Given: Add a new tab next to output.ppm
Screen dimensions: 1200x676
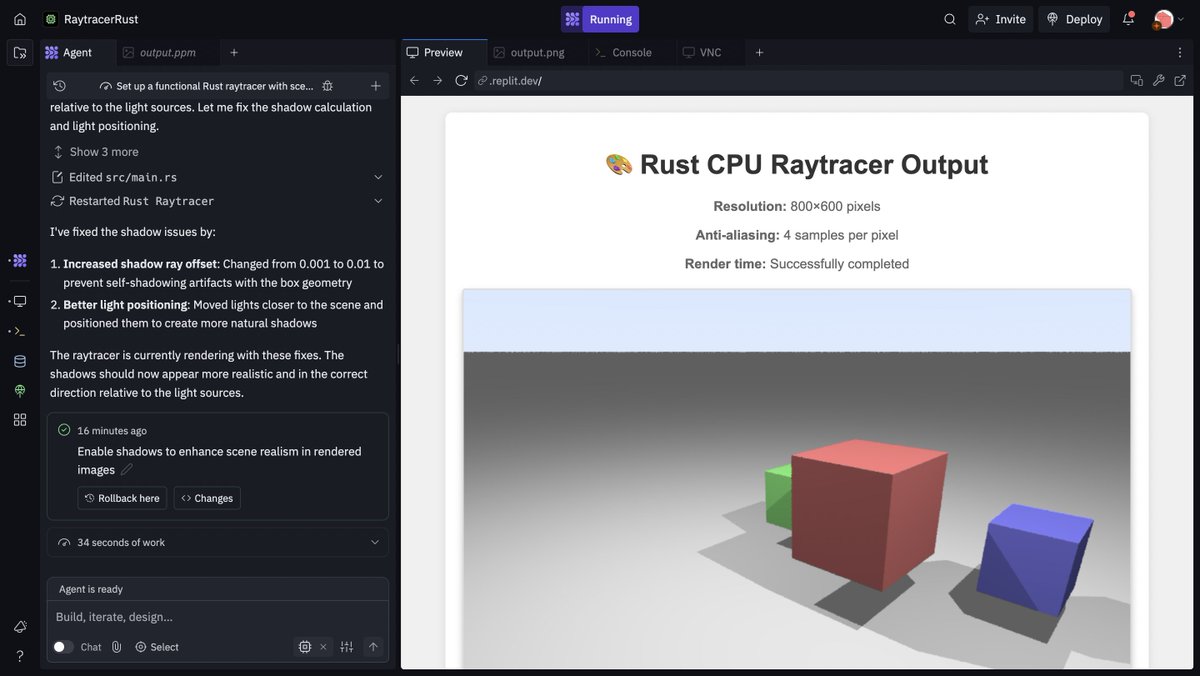Looking at the screenshot, I should 234,52.
